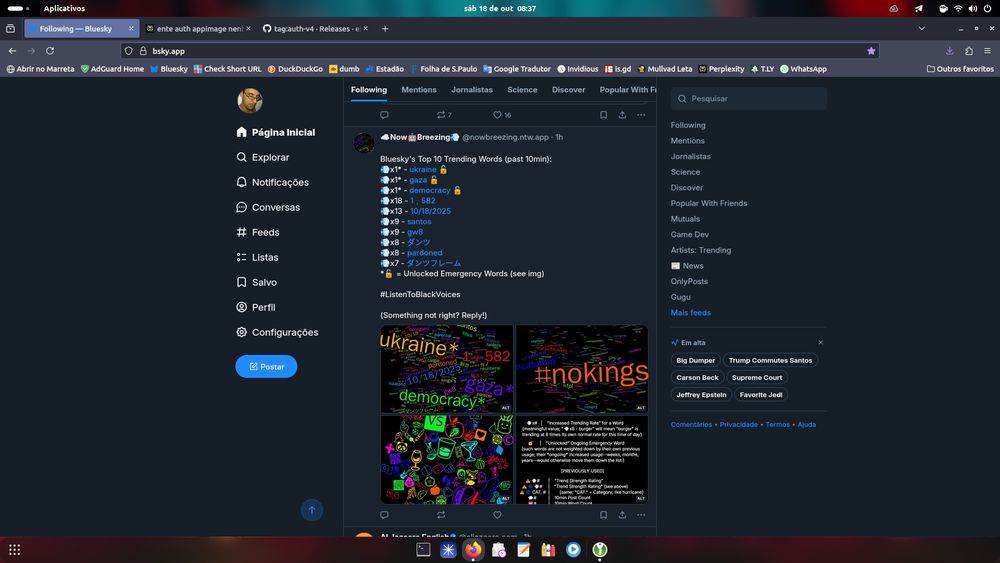The width and height of the screenshot is (1000, 563).
Task: Bookmark the Now Breezing post
Action: (x=603, y=515)
